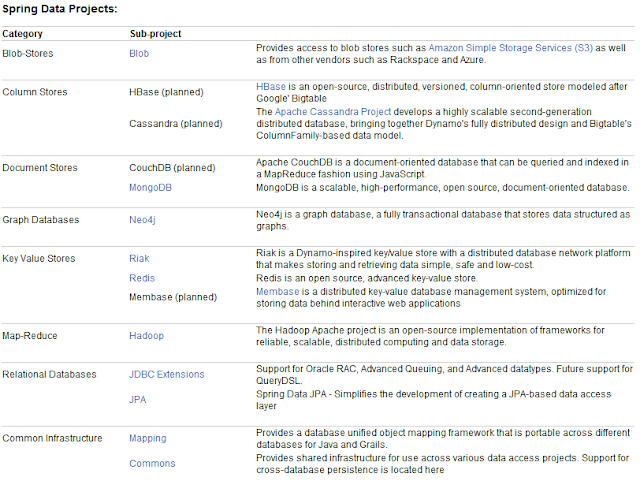The image size is (640, 481).
Task: Open the Hadoop sub-project link
Action: [146, 336]
